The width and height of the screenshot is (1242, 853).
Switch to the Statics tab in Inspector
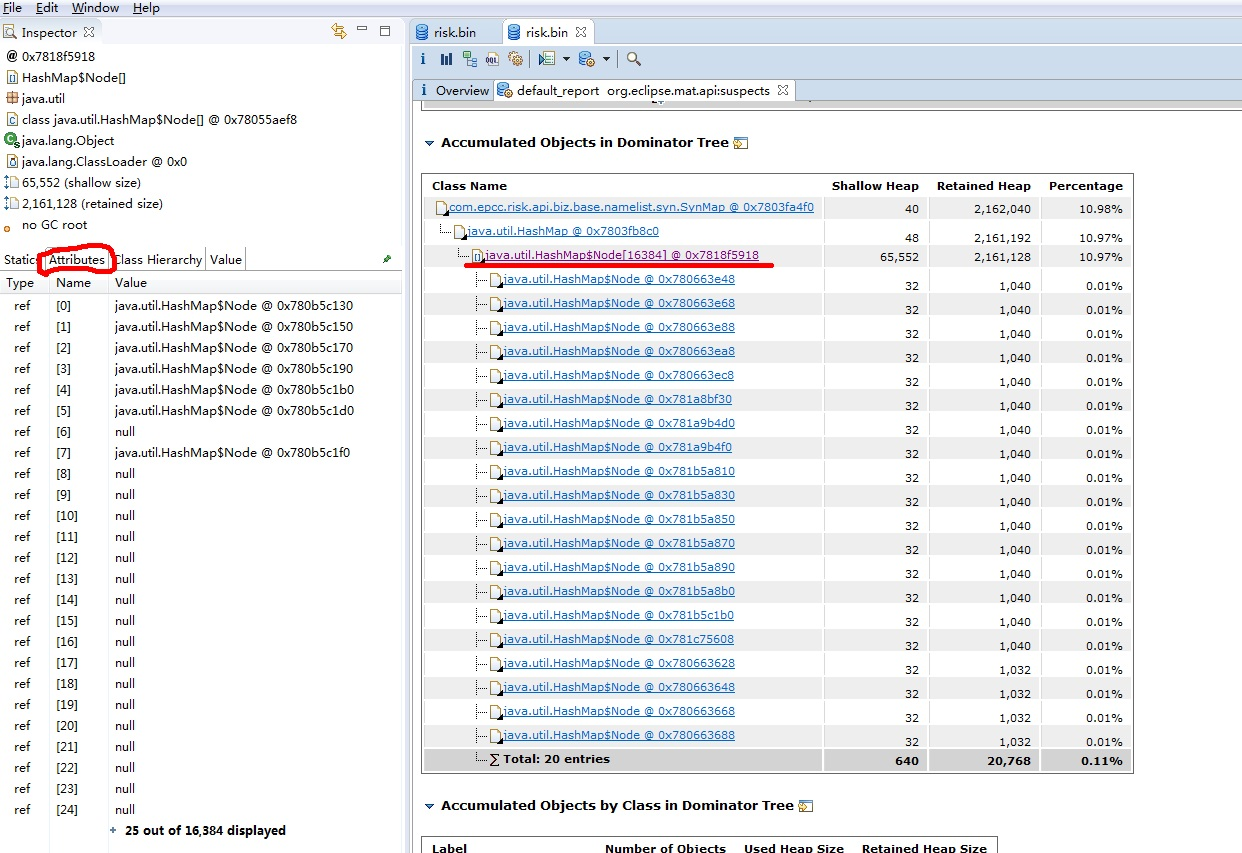click(x=20, y=259)
